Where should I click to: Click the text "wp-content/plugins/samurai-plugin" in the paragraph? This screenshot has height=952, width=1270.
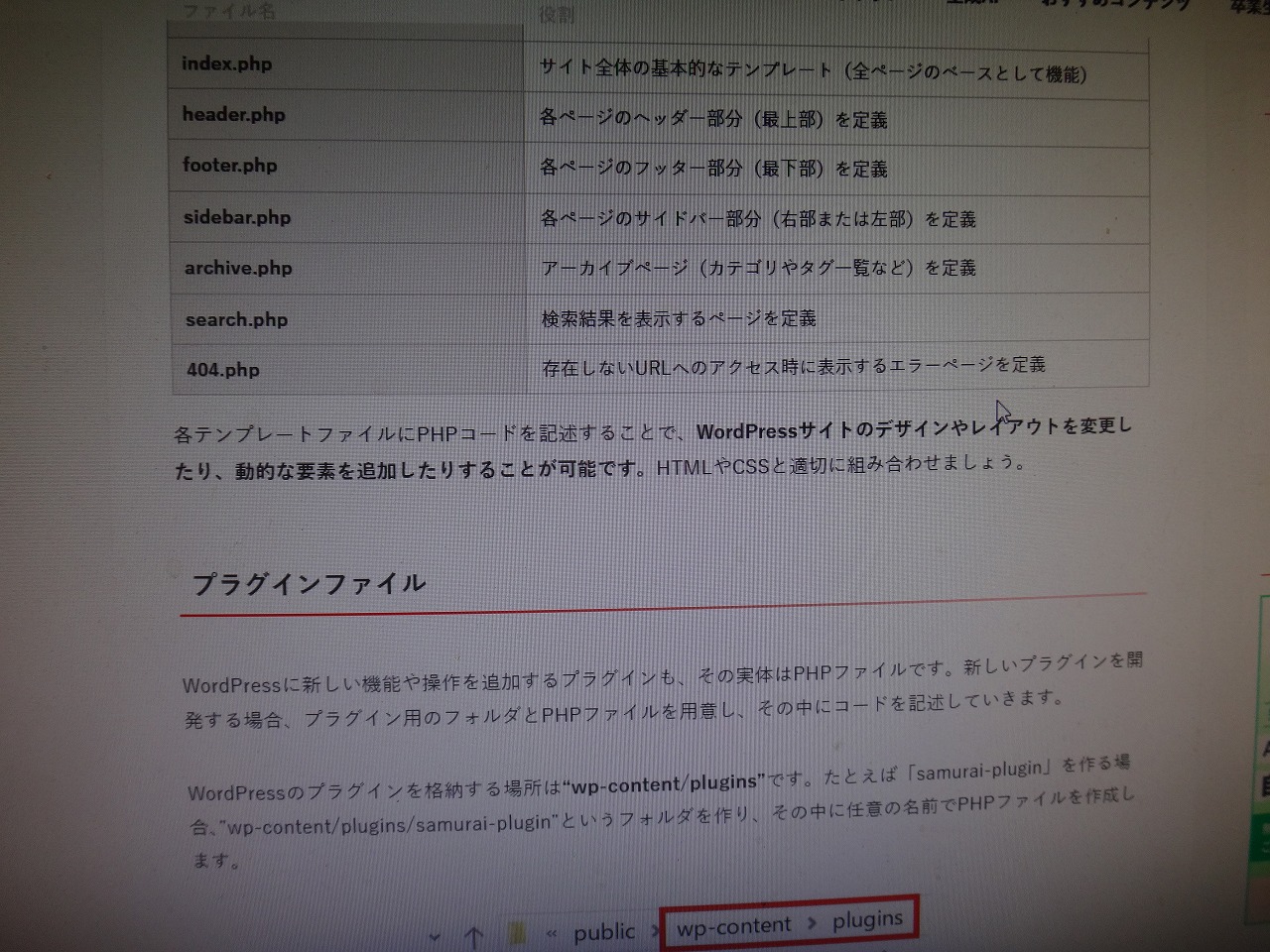pos(390,825)
